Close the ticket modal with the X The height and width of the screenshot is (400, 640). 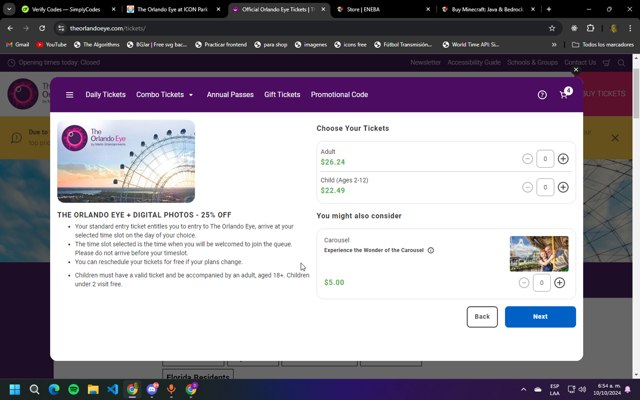tap(576, 70)
